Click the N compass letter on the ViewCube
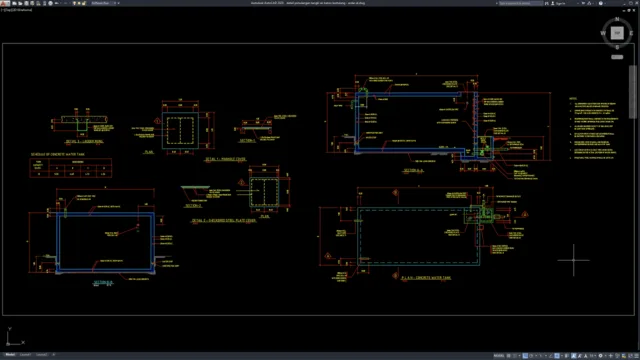Screen dimensions: 640x360 click(617, 19)
